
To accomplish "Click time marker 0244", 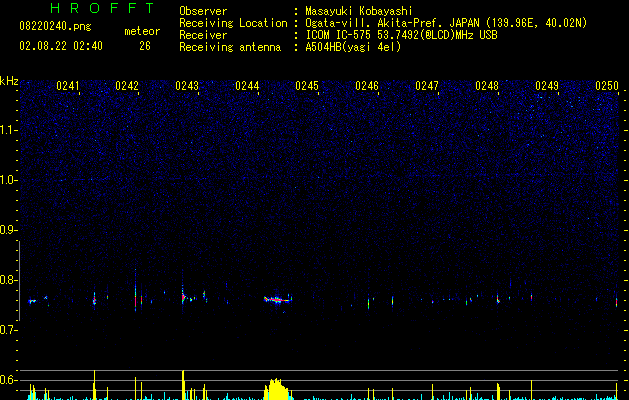I will [x=247, y=86].
